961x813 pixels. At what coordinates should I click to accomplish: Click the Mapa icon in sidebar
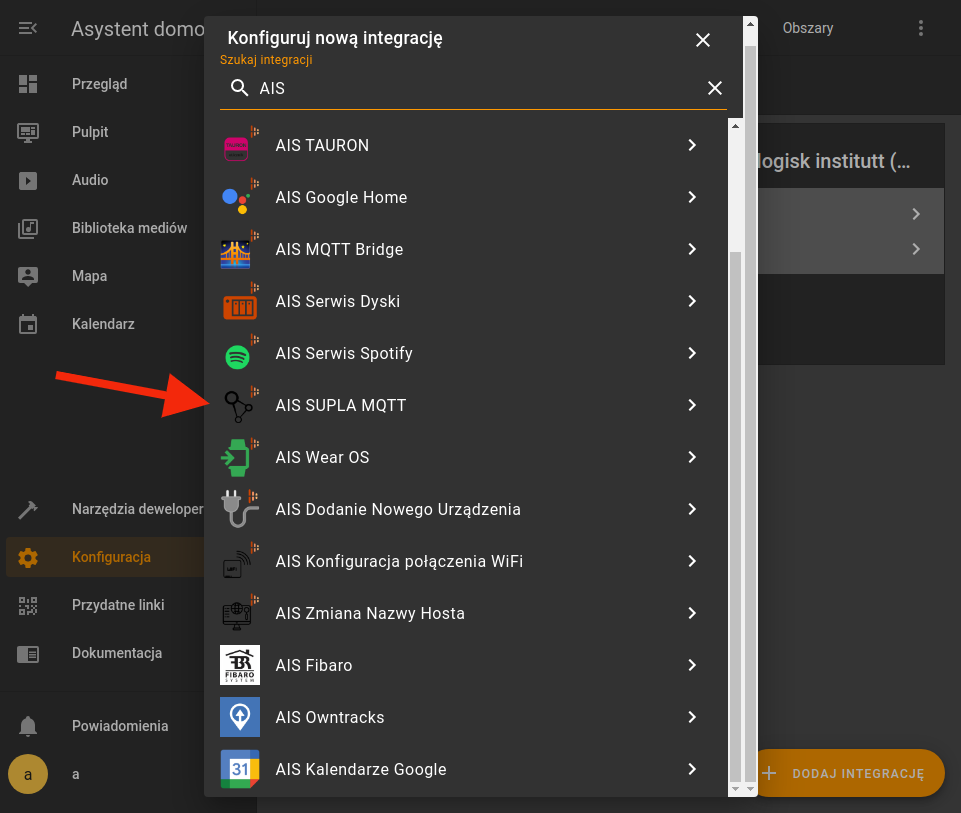pos(28,276)
